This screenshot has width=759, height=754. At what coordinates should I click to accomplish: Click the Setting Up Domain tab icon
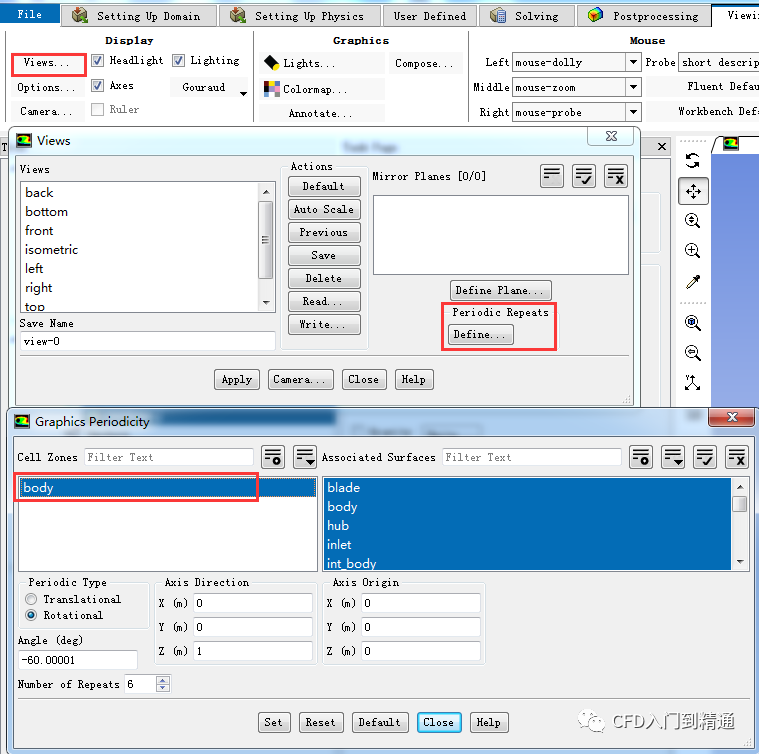pyautogui.click(x=80, y=15)
